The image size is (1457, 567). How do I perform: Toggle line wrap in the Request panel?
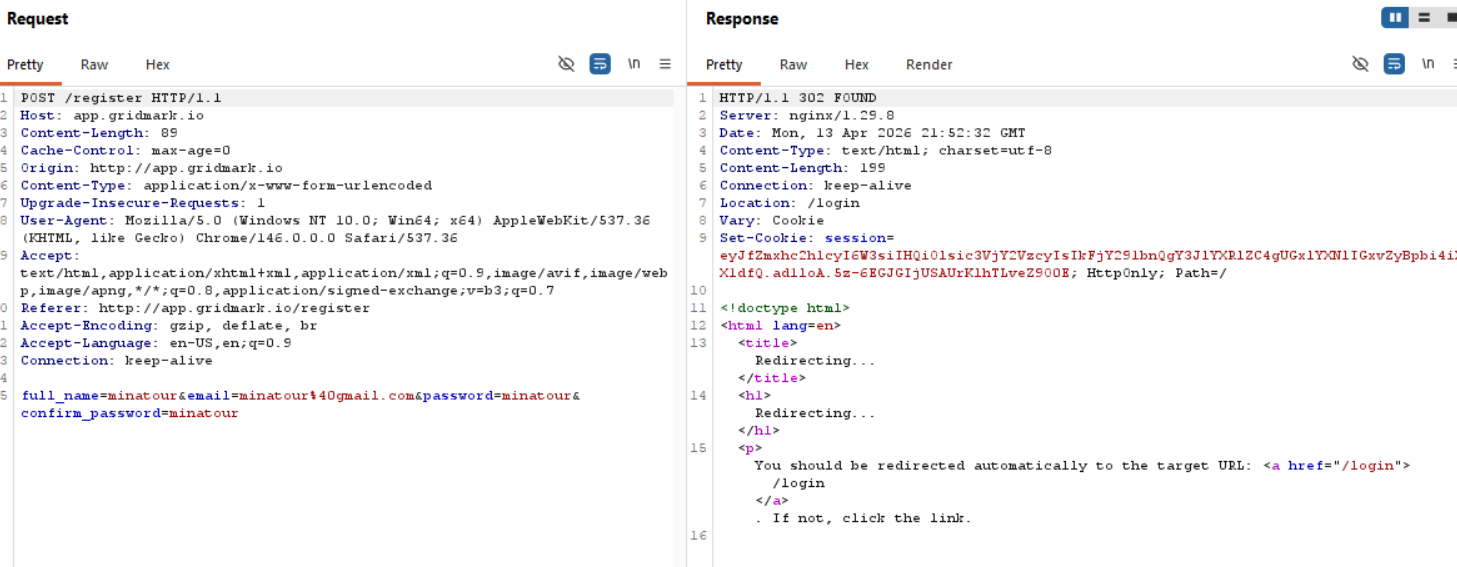tap(600, 64)
